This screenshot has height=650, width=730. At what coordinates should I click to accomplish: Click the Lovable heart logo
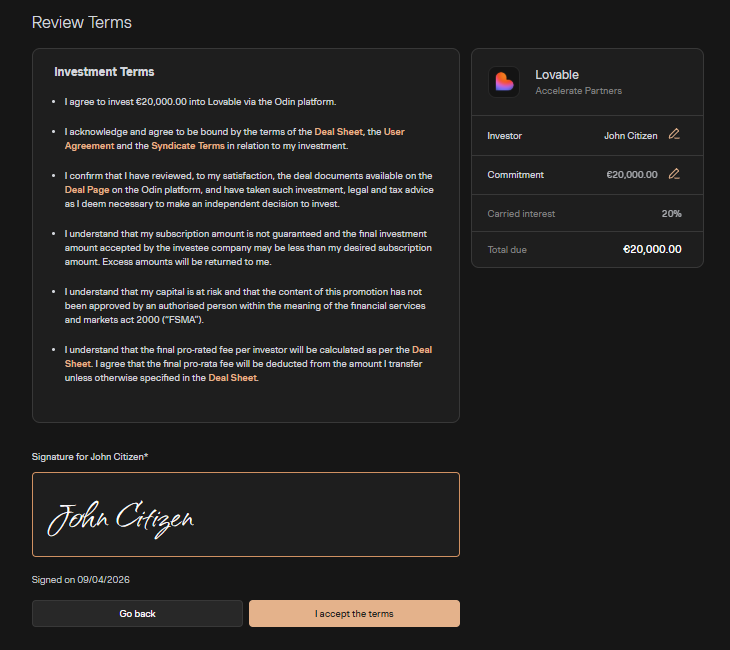pyautogui.click(x=504, y=82)
